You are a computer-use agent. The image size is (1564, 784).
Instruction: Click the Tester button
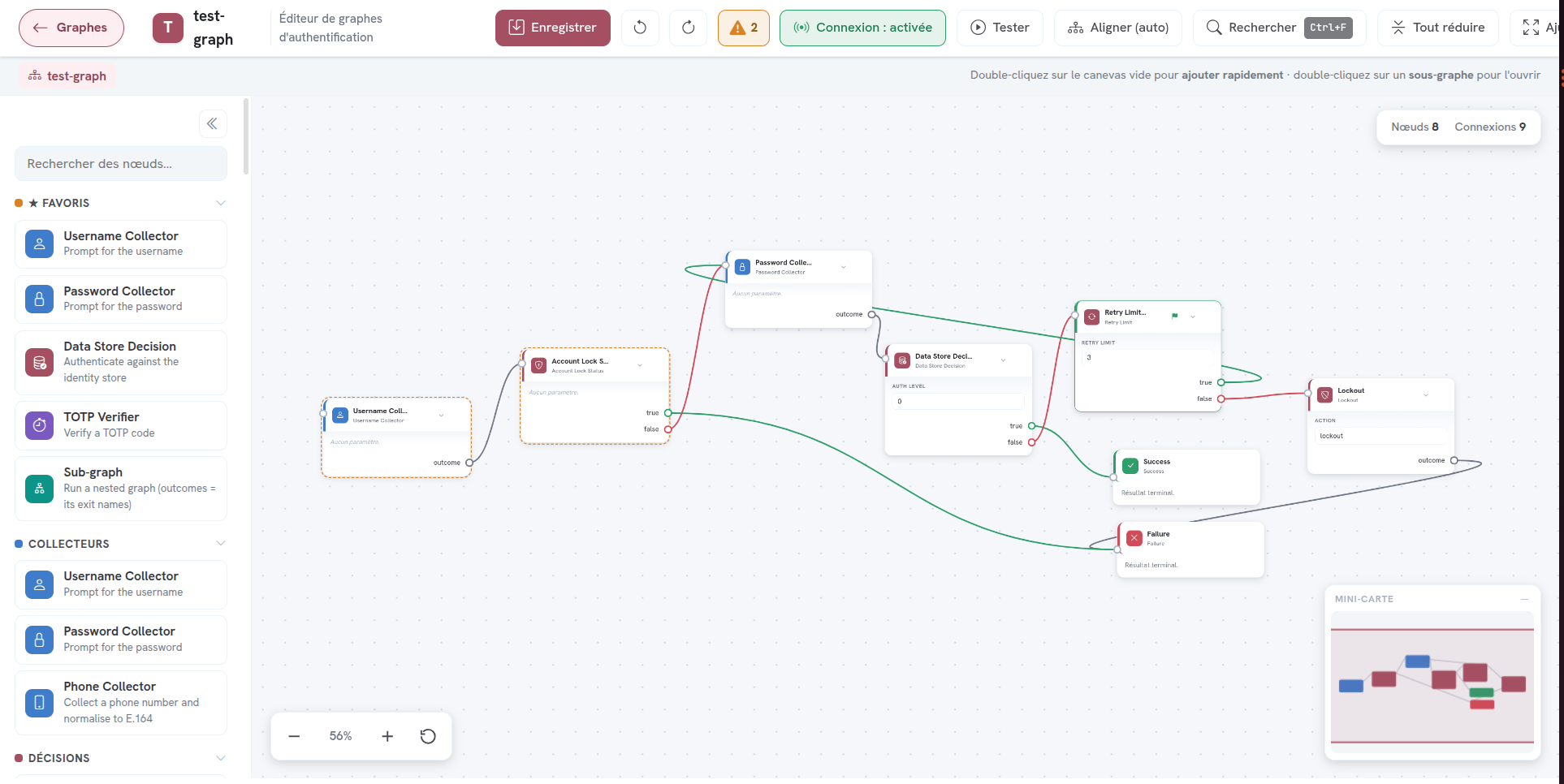(1000, 28)
